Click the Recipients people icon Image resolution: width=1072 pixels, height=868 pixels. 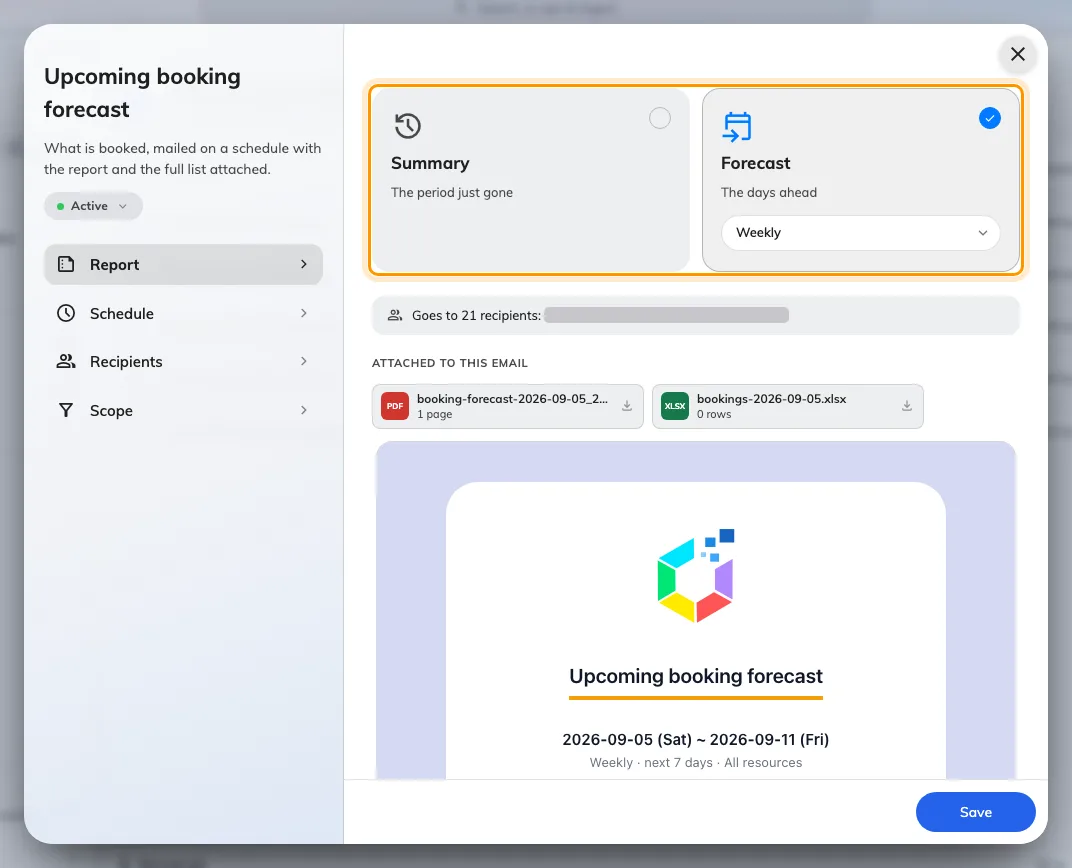point(66,362)
